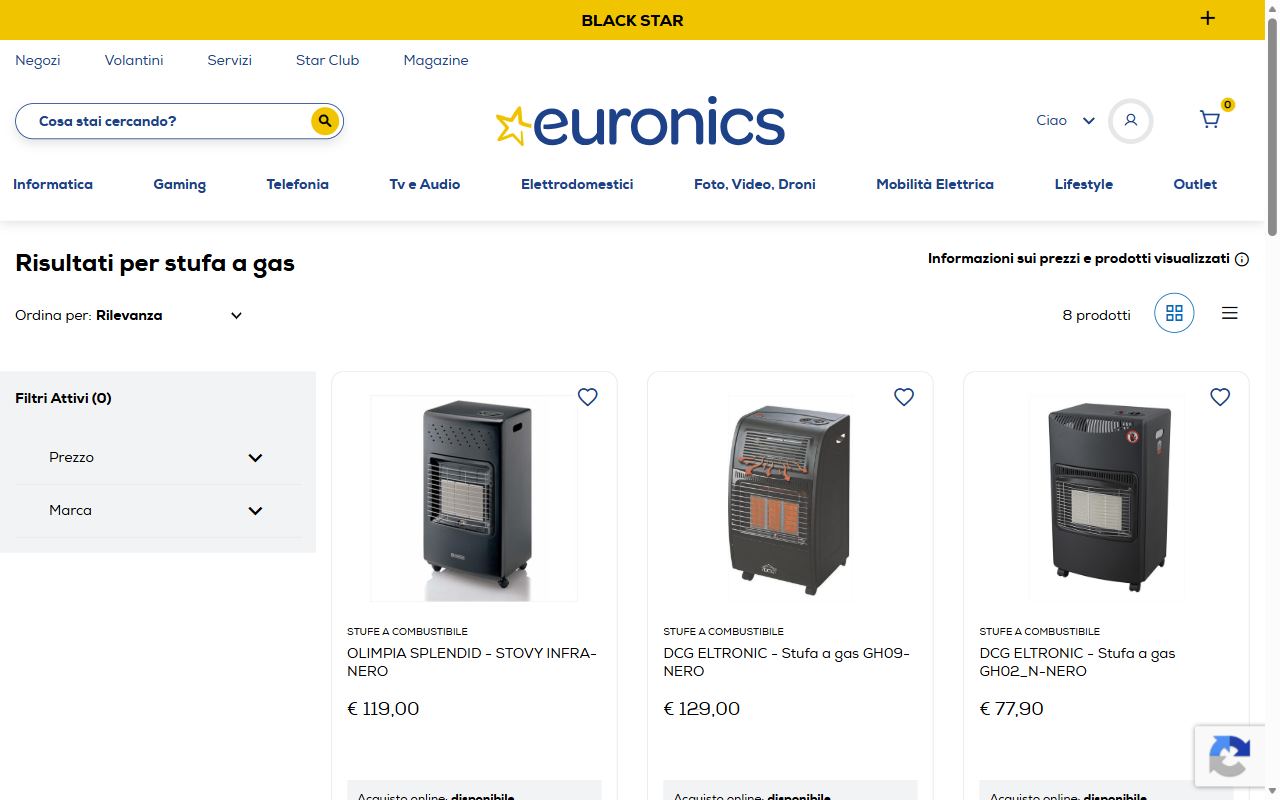Go to Euronics home via logo

pos(640,122)
